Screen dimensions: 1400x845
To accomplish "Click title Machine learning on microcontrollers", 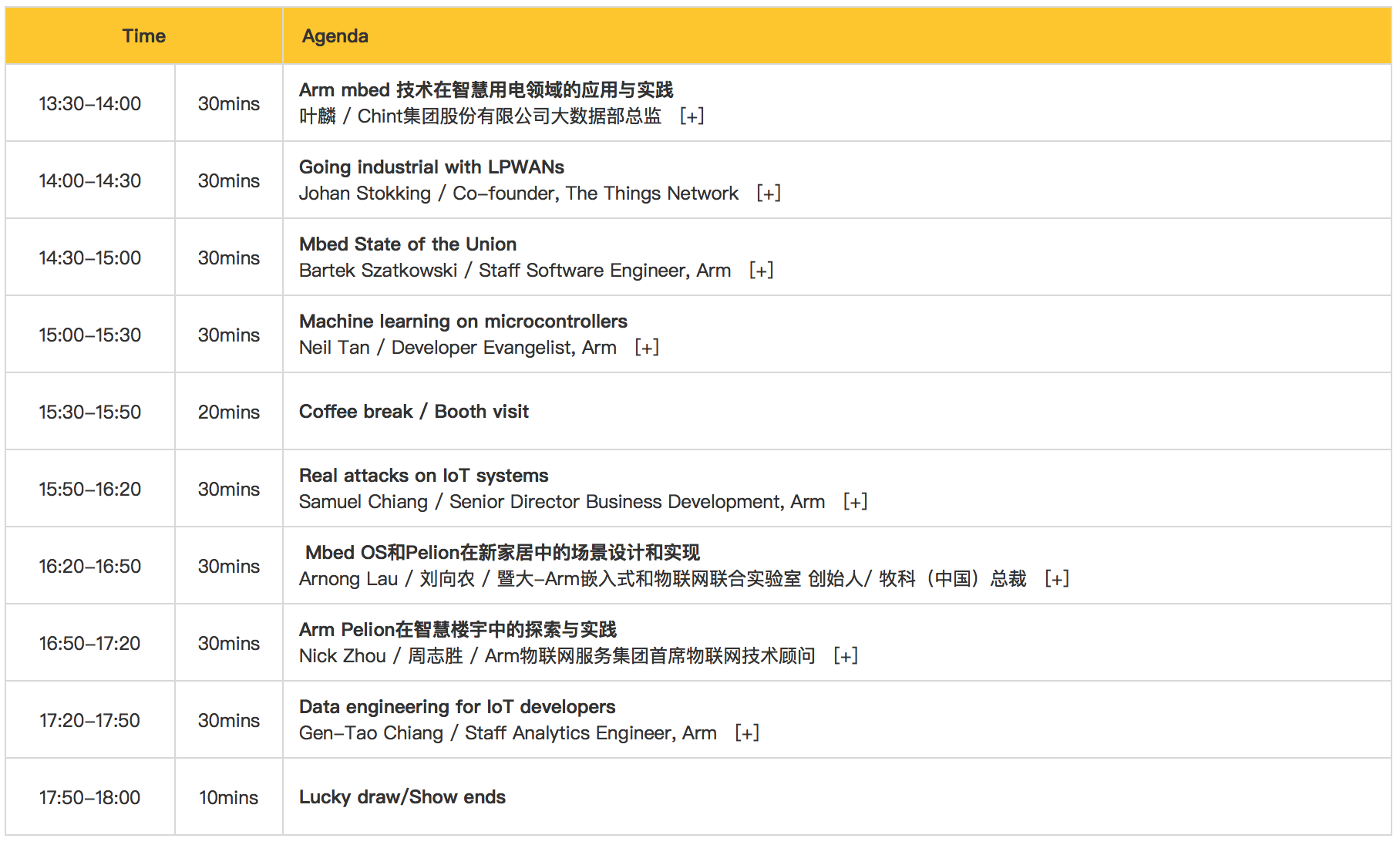I will [463, 322].
